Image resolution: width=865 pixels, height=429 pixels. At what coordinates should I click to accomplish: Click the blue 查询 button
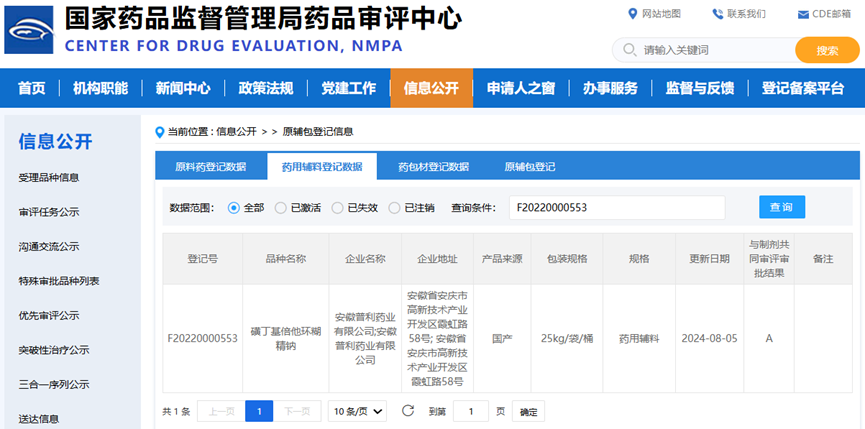pyautogui.click(x=781, y=207)
